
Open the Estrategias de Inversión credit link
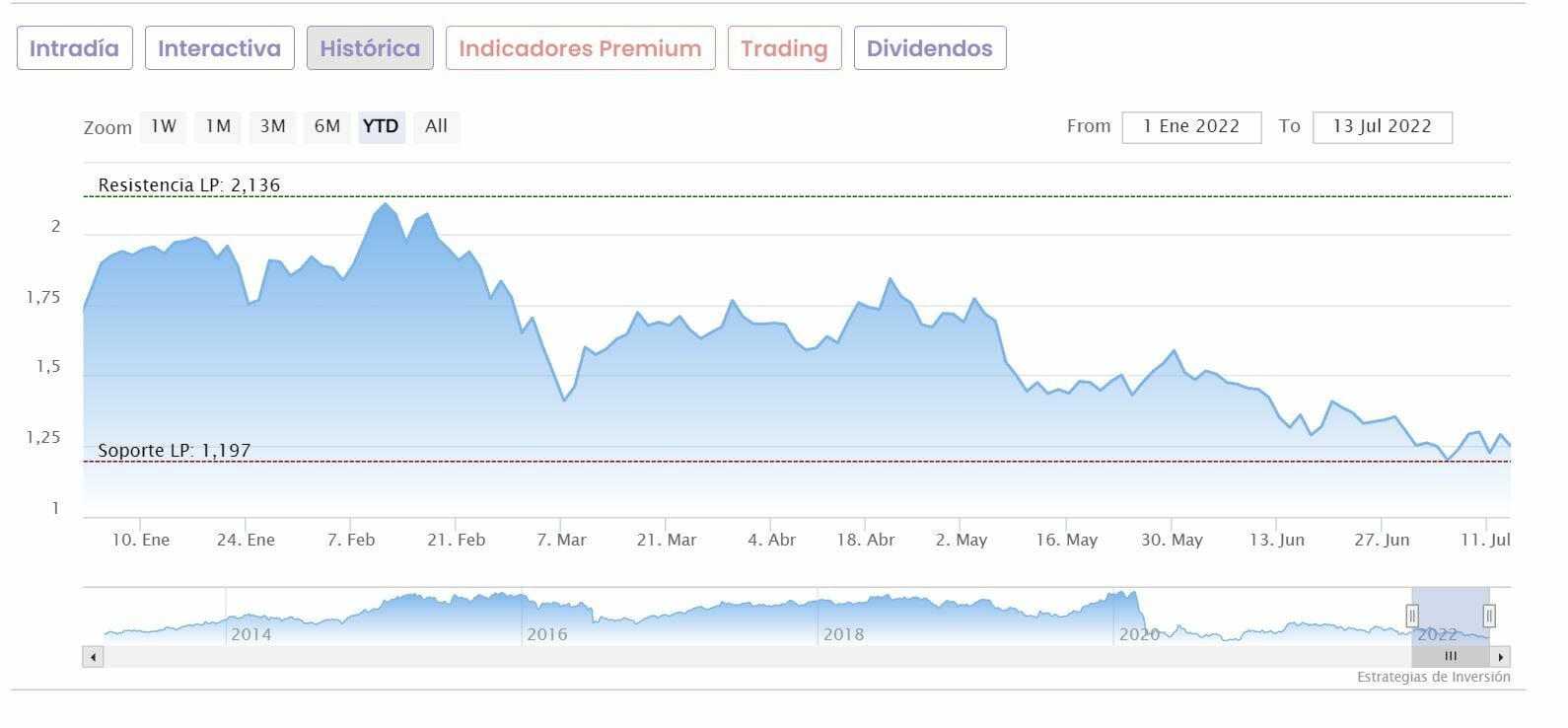[x=1433, y=678]
